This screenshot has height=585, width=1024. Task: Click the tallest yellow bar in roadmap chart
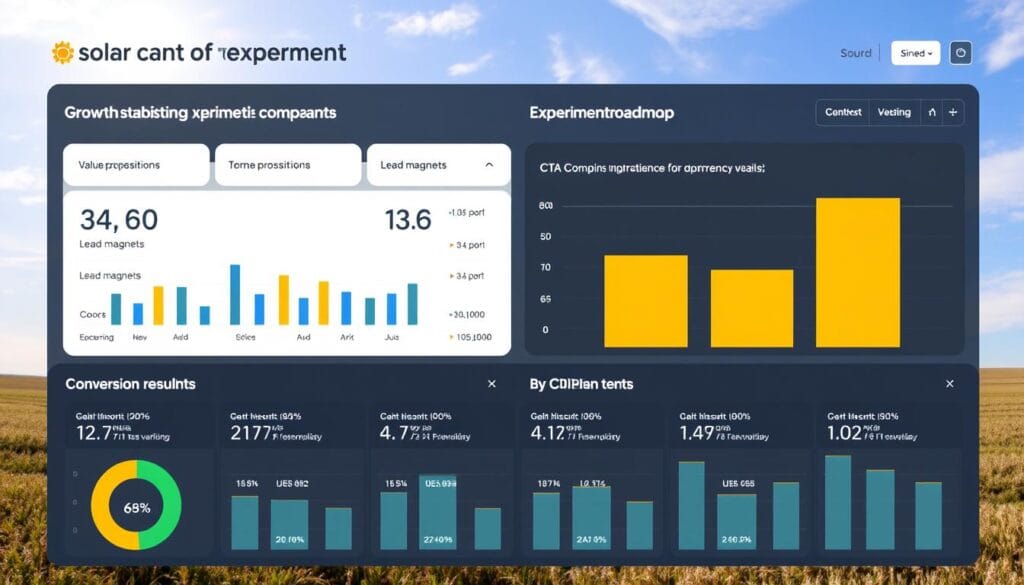[x=858, y=272]
